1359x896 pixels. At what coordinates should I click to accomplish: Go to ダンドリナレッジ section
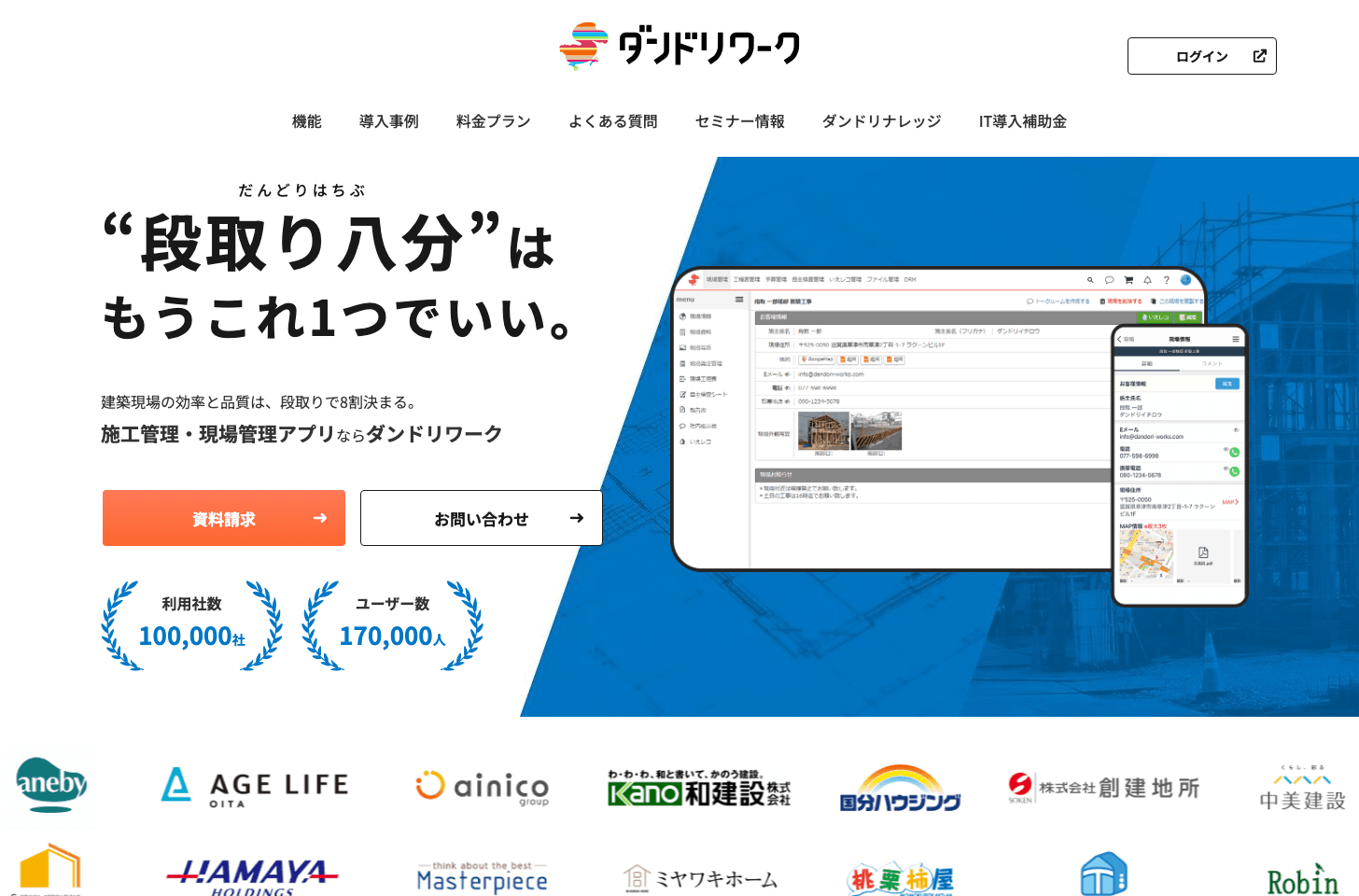point(881,121)
